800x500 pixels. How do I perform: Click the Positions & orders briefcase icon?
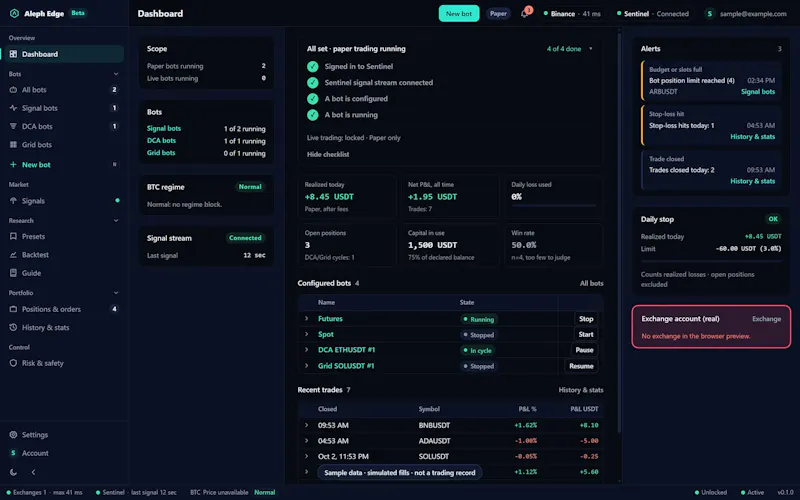tap(13, 309)
